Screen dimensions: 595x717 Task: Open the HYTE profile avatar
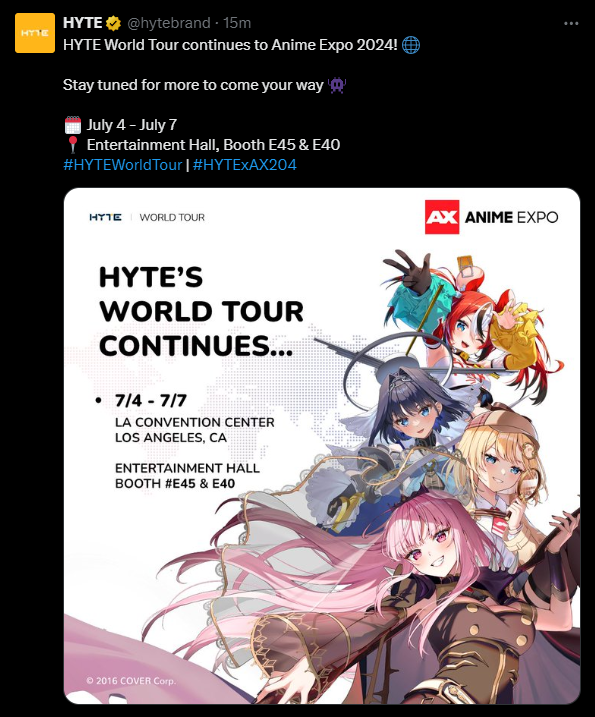(35, 33)
